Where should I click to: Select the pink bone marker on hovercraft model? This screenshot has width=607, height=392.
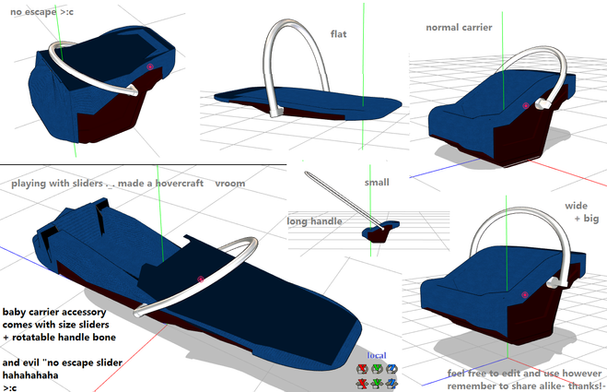click(x=201, y=279)
